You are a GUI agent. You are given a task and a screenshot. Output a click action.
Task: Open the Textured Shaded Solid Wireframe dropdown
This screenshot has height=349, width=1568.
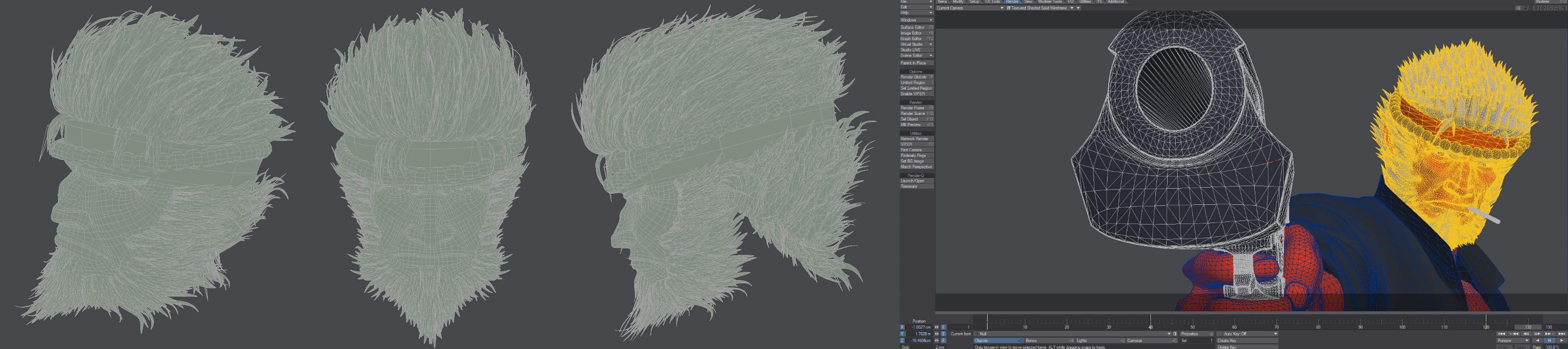tap(1040, 8)
